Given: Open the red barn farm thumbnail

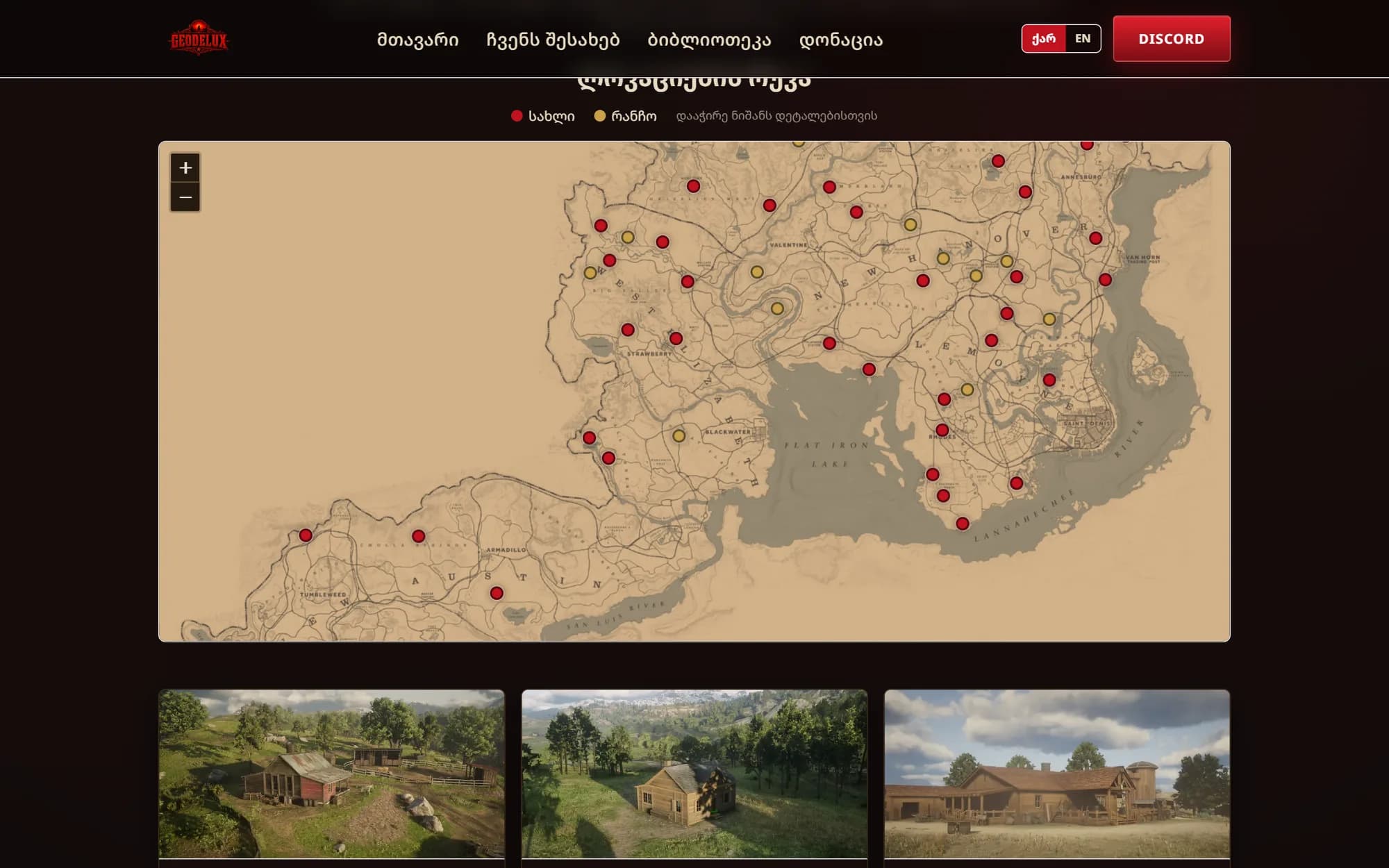Looking at the screenshot, I should pos(331,774).
